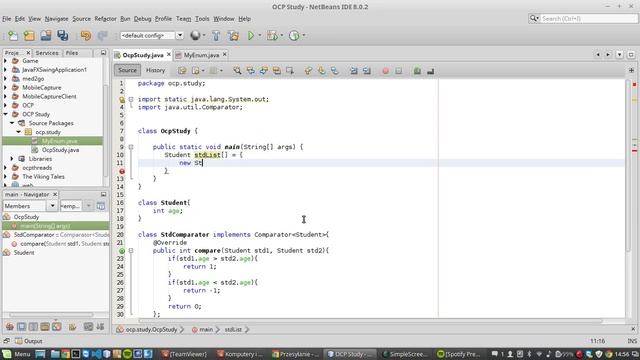The height and width of the screenshot is (360, 640).
Task: Toggle Show Inner Classes in Navigator footer
Action: [x=57, y=327]
